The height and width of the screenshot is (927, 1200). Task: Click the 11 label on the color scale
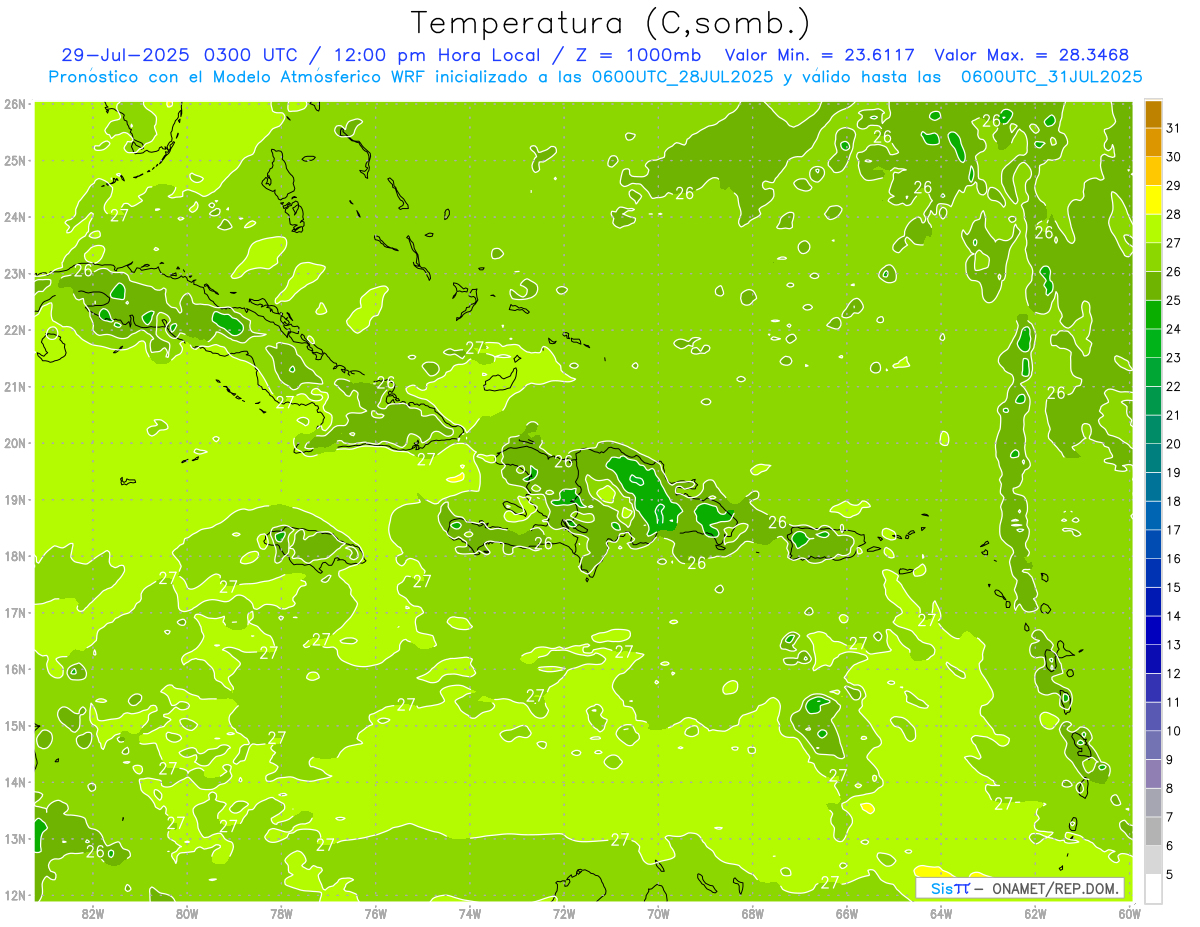click(x=1174, y=703)
